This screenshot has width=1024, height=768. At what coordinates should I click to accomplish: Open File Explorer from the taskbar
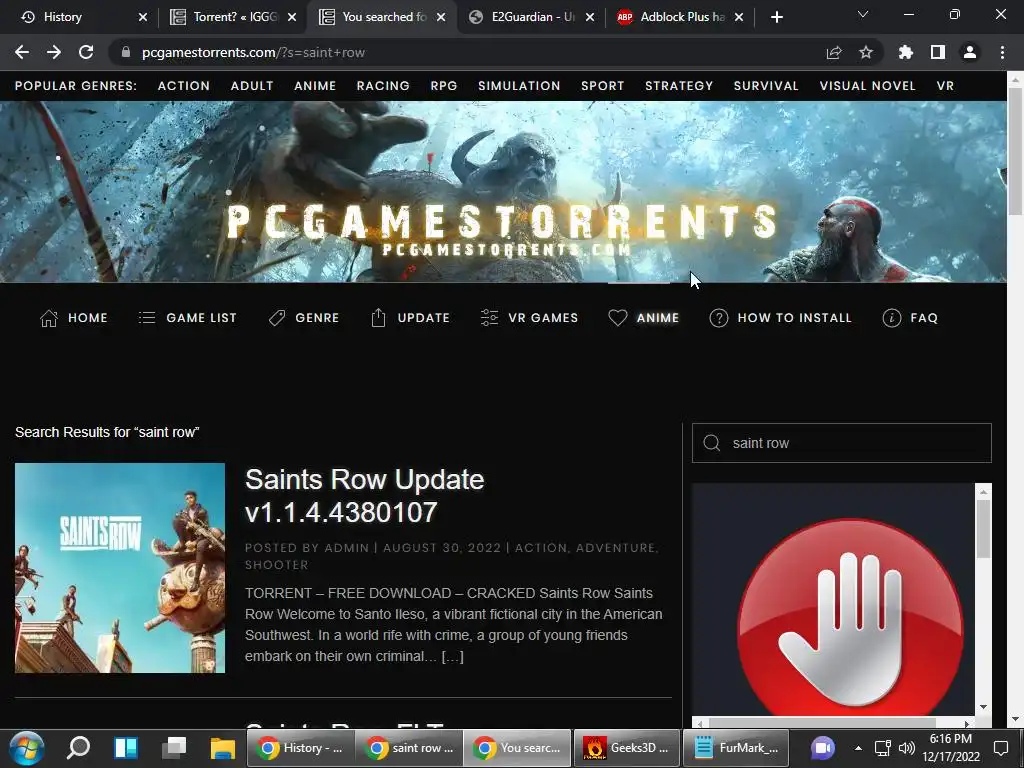pos(222,748)
